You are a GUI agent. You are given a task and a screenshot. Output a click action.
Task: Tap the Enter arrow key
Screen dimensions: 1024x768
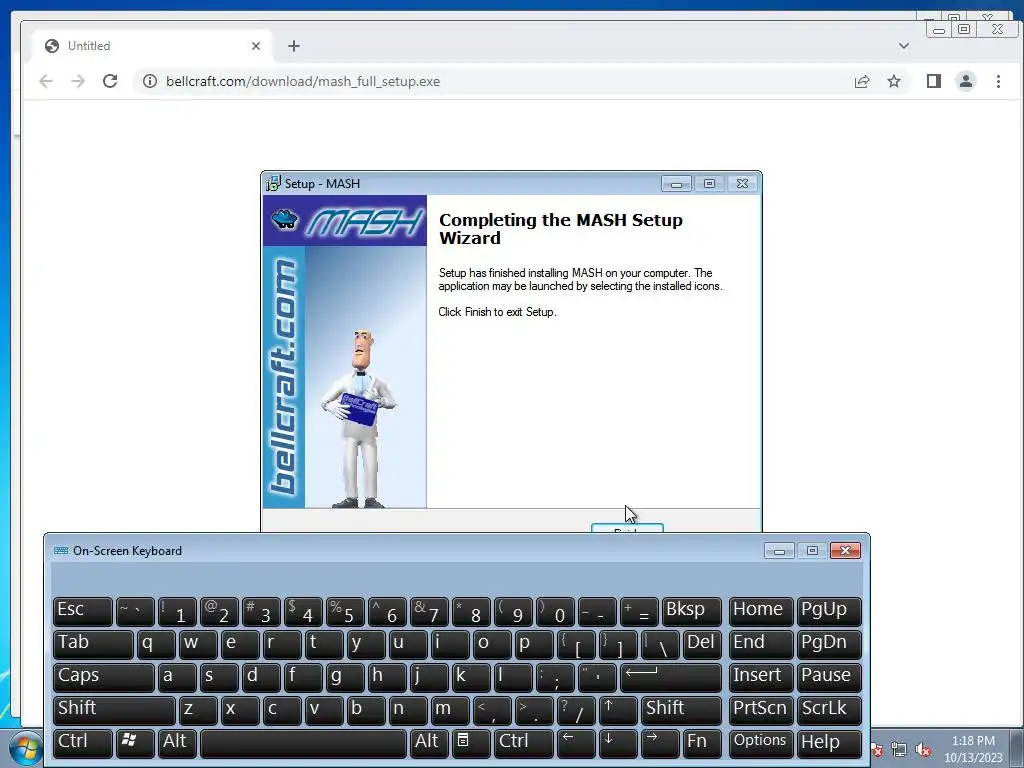click(x=671, y=677)
